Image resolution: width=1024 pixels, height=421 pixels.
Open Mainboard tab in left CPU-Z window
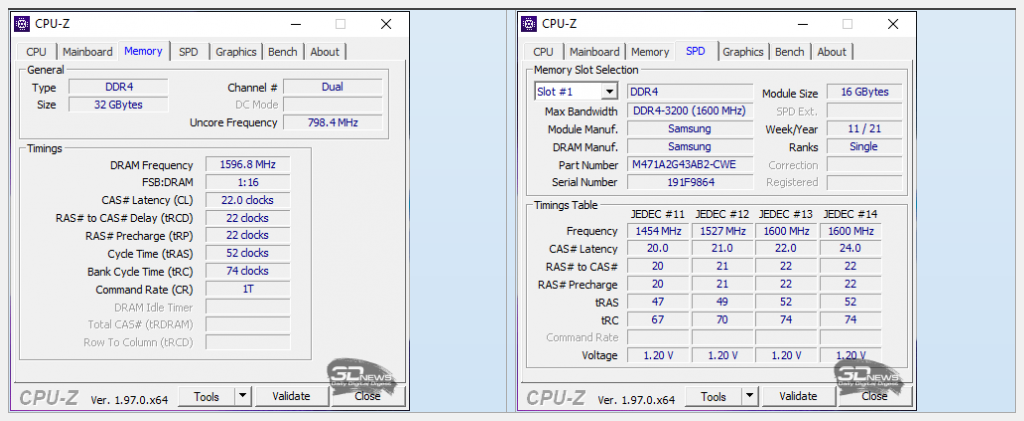coord(88,52)
